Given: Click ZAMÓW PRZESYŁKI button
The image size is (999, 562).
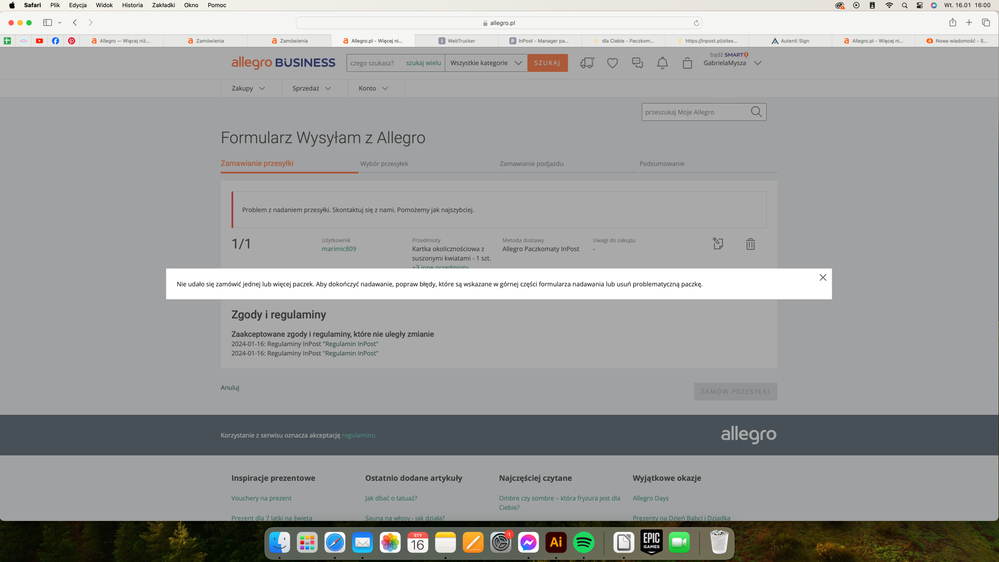Looking at the screenshot, I should tap(735, 391).
